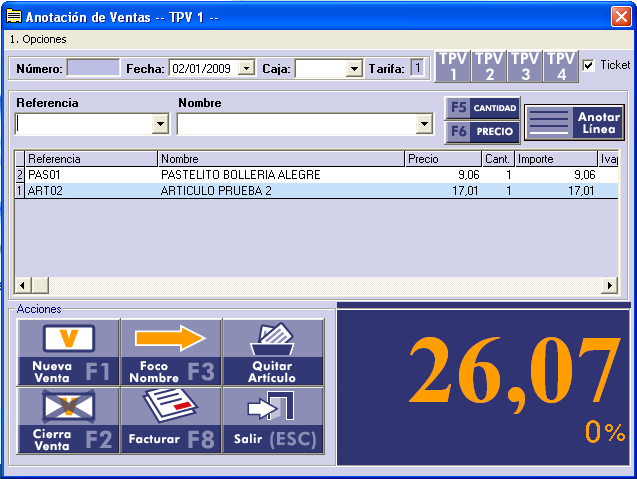Click the Nueva Venta F1 button
Viewport: 637px width, 479px height.
[68, 352]
